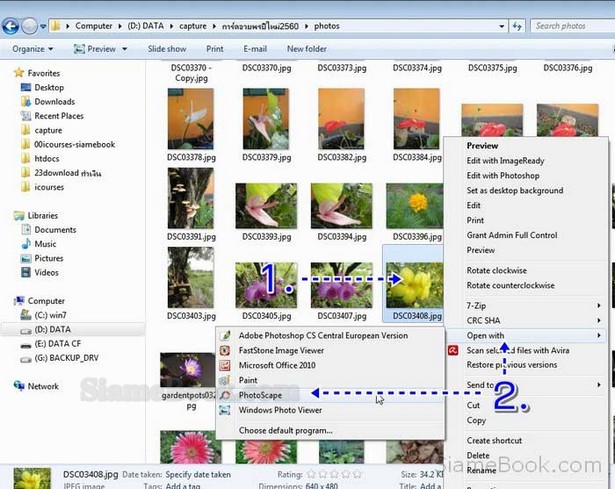This screenshot has width=615, height=489.
Task: Select the Libraries node icon
Action: (x=19, y=216)
